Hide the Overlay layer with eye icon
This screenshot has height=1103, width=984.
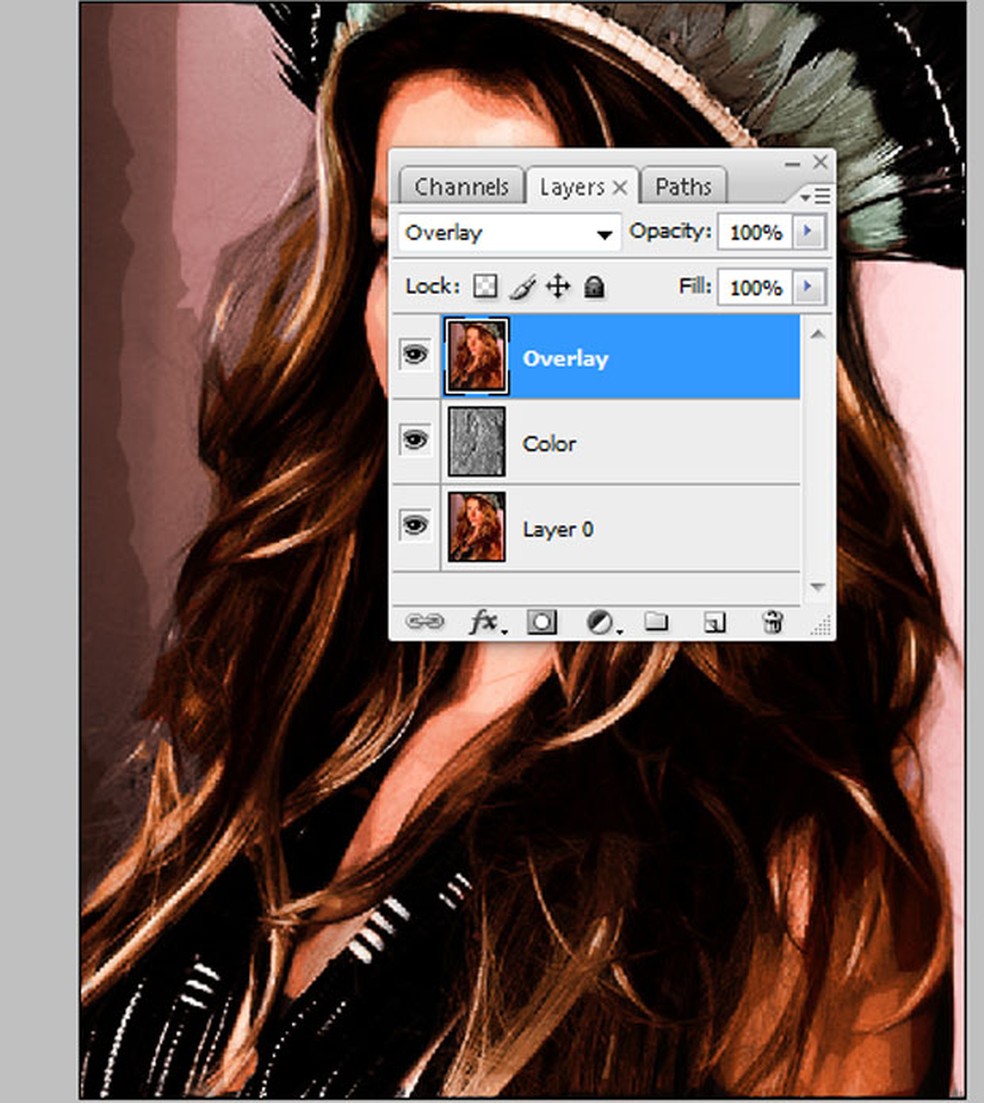(415, 354)
